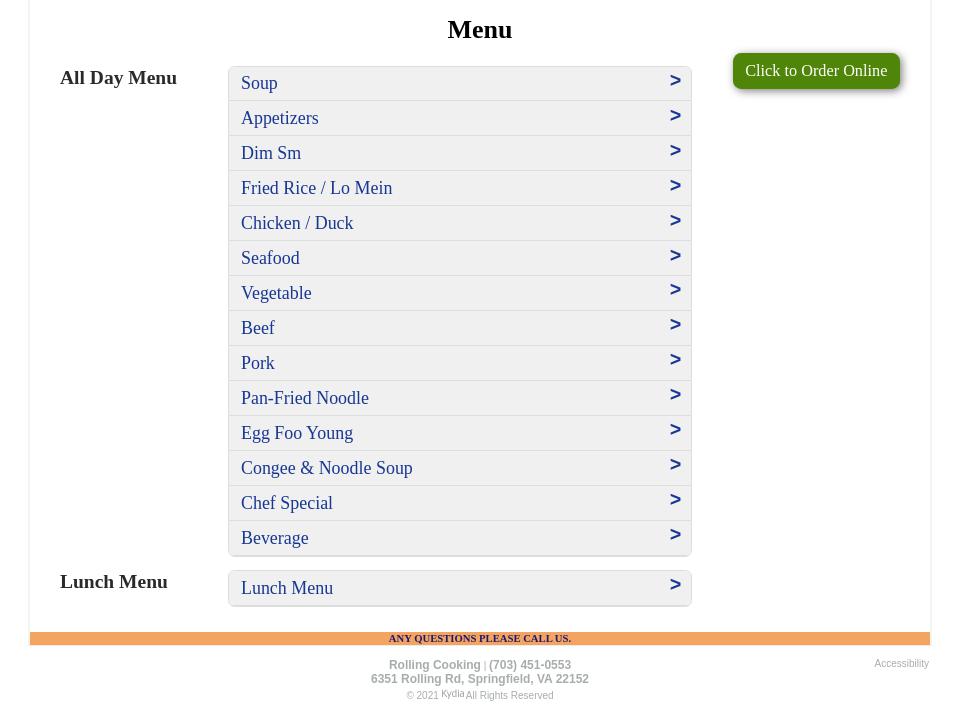
Task: Select the Vegetable menu category
Action: click(x=276, y=293)
